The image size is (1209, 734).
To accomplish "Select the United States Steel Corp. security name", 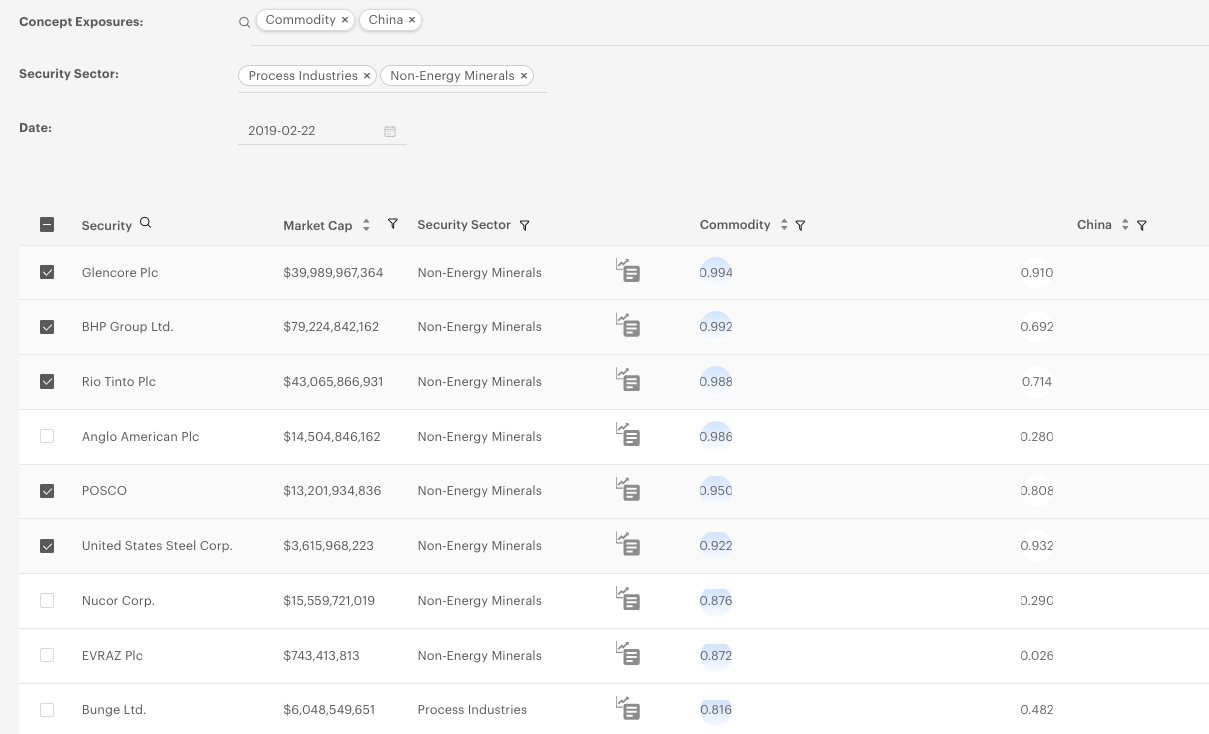I will 157,546.
